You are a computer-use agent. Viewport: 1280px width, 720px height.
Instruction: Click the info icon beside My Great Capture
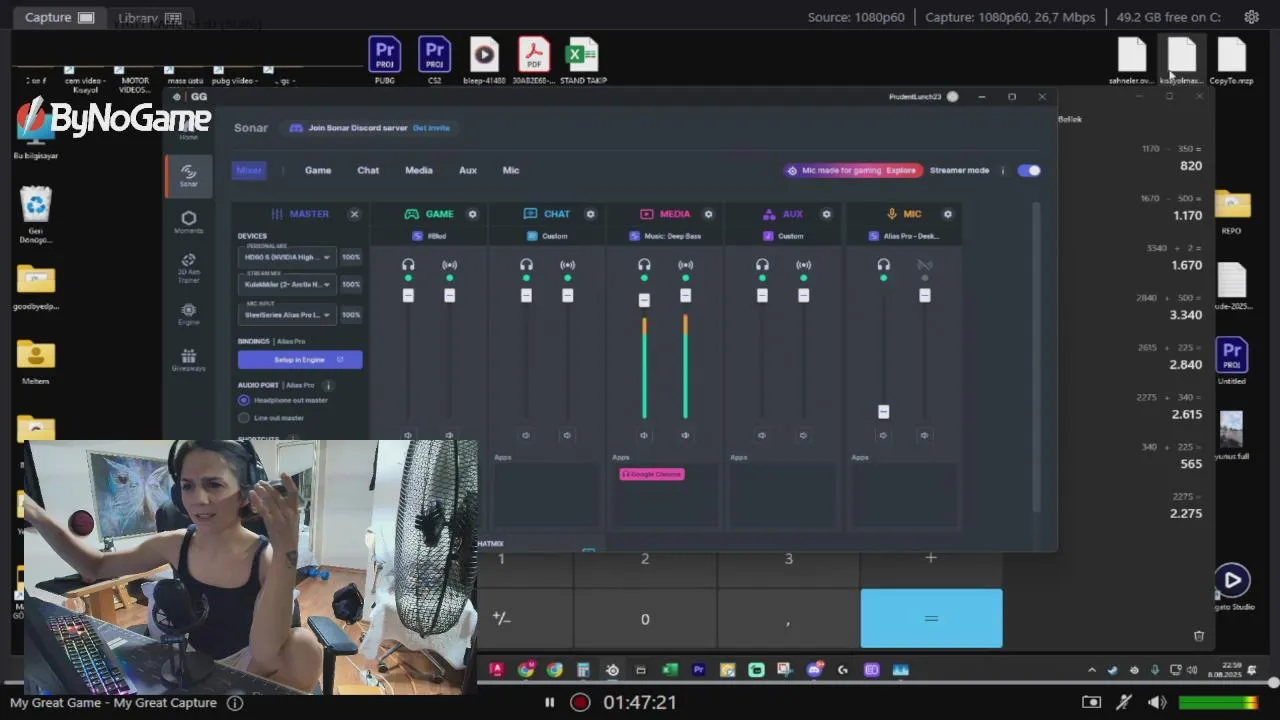pos(235,703)
